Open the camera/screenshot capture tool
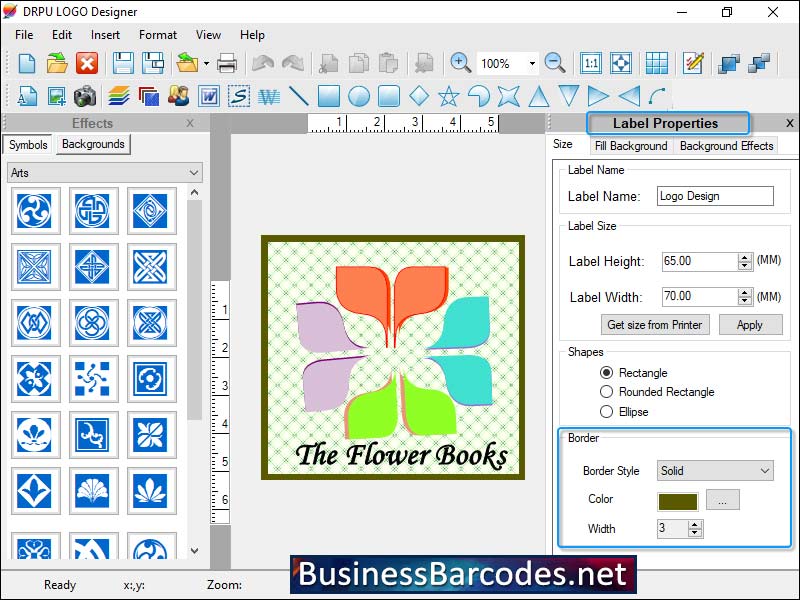 [x=85, y=96]
